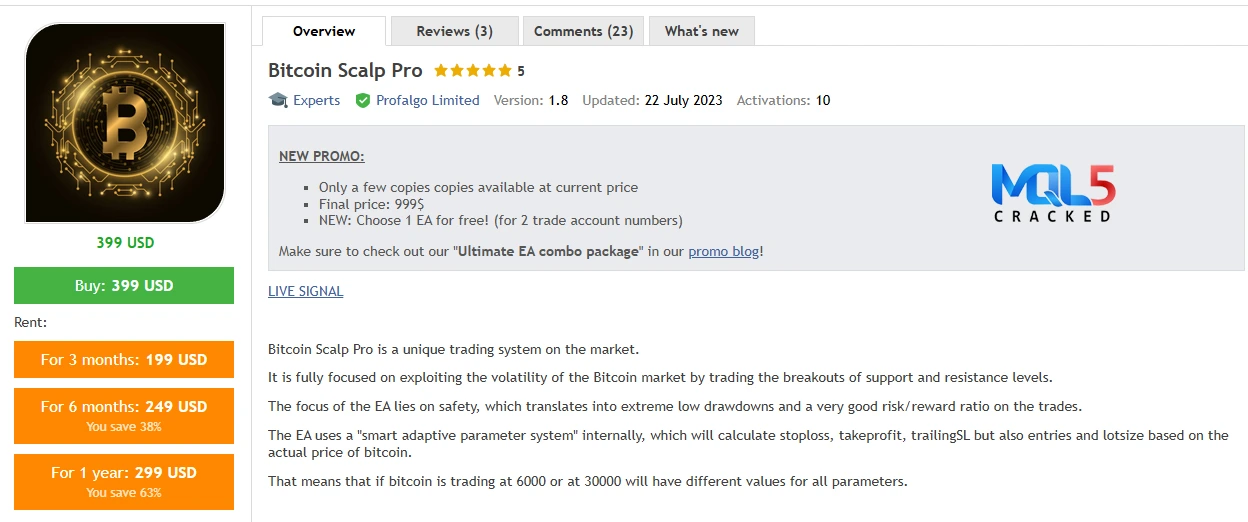1248x522 pixels.
Task: Open the Comments (23) tab
Action: 584,31
